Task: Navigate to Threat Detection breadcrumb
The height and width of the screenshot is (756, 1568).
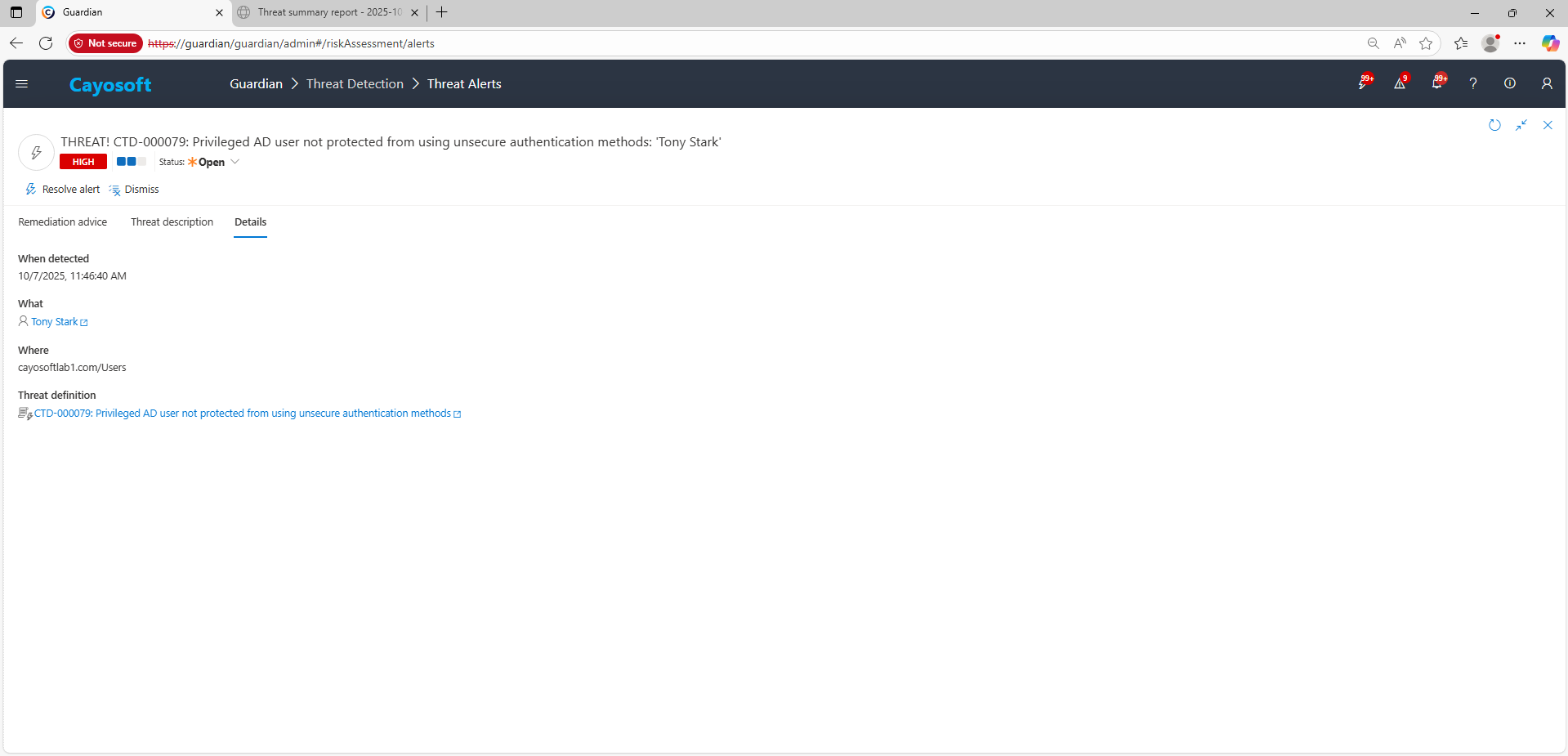Action: (355, 84)
